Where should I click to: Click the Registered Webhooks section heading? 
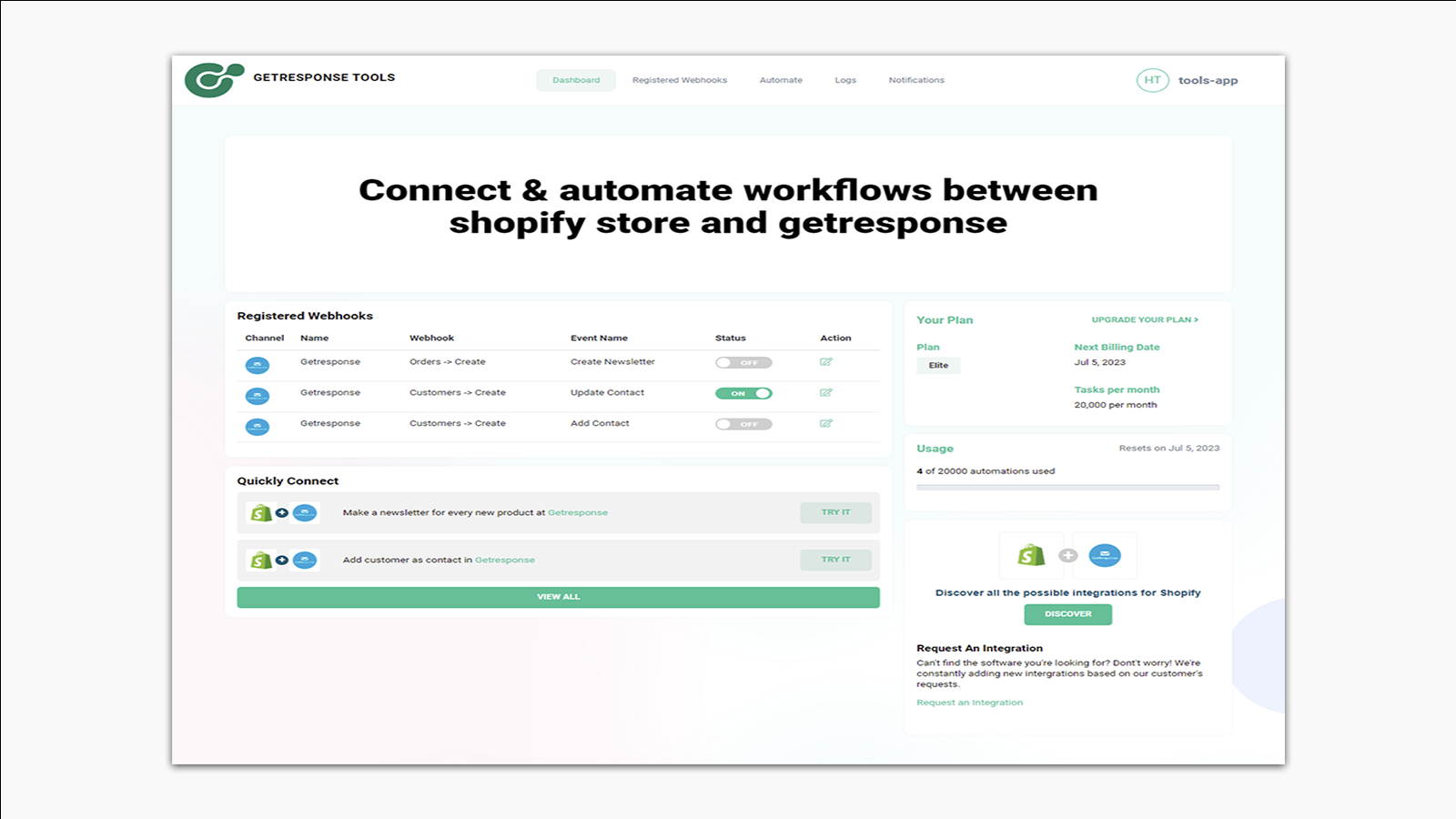pyautogui.click(x=305, y=316)
